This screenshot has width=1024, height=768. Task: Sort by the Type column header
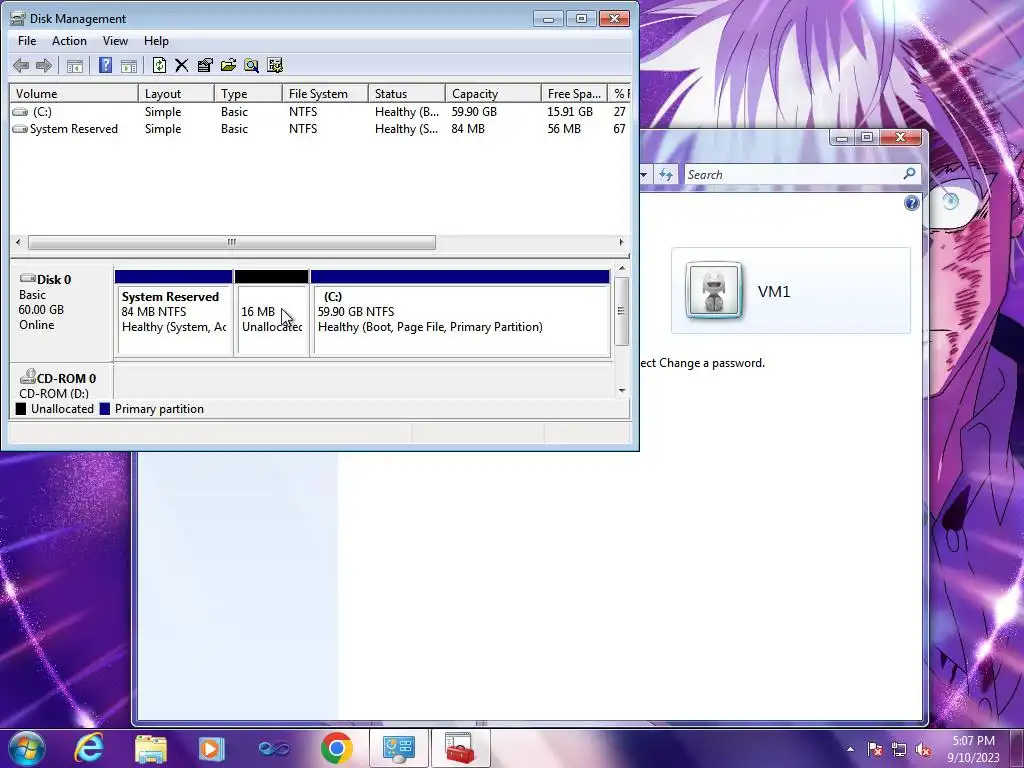click(248, 94)
